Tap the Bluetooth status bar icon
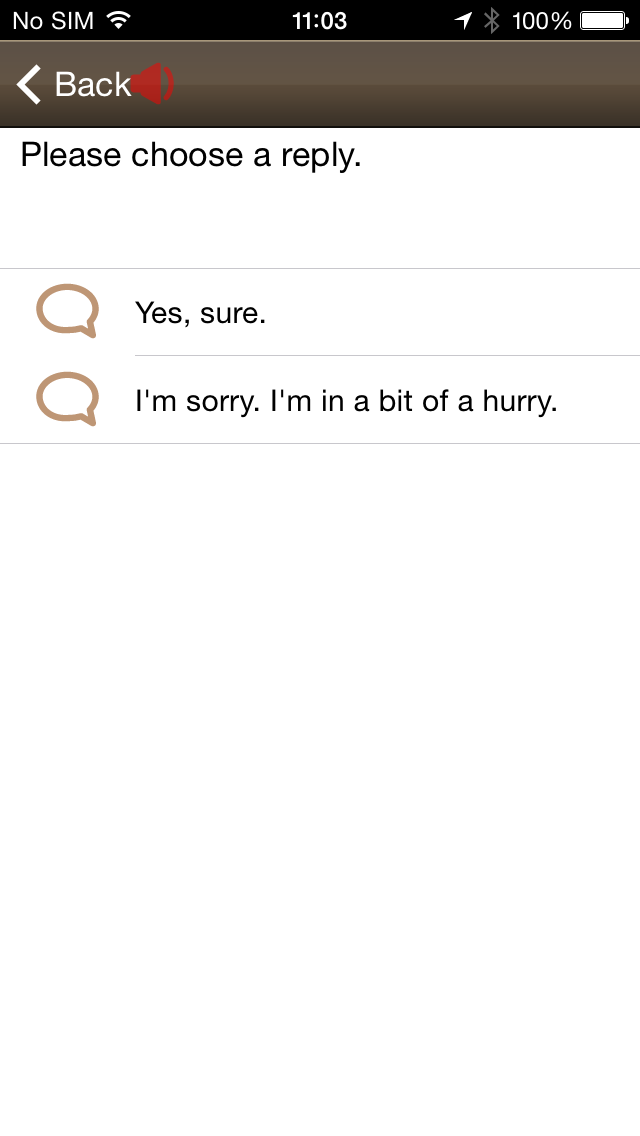This screenshot has width=640, height=1136. (492, 20)
